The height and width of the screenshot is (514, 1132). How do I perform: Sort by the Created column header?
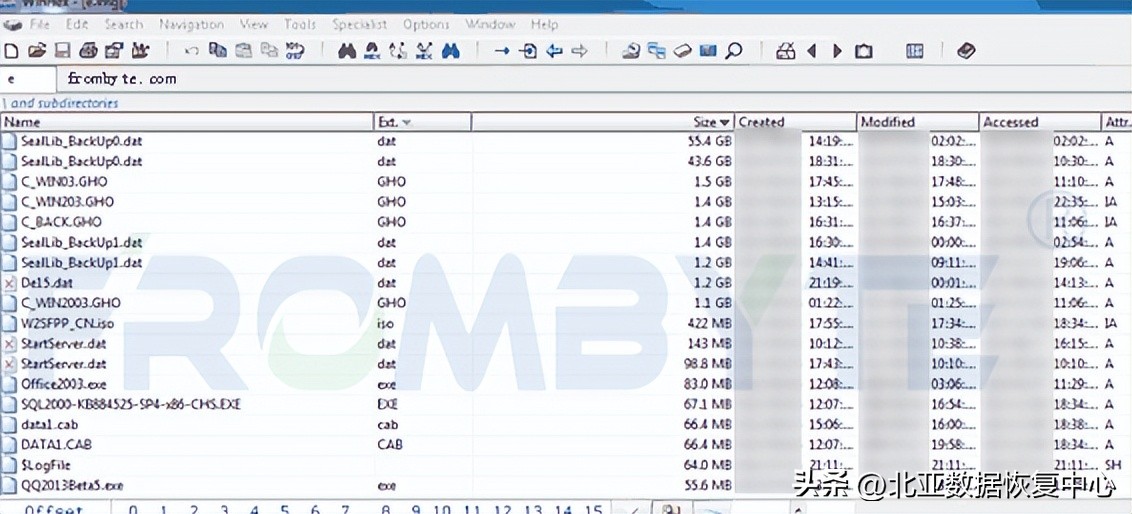[x=796, y=123]
